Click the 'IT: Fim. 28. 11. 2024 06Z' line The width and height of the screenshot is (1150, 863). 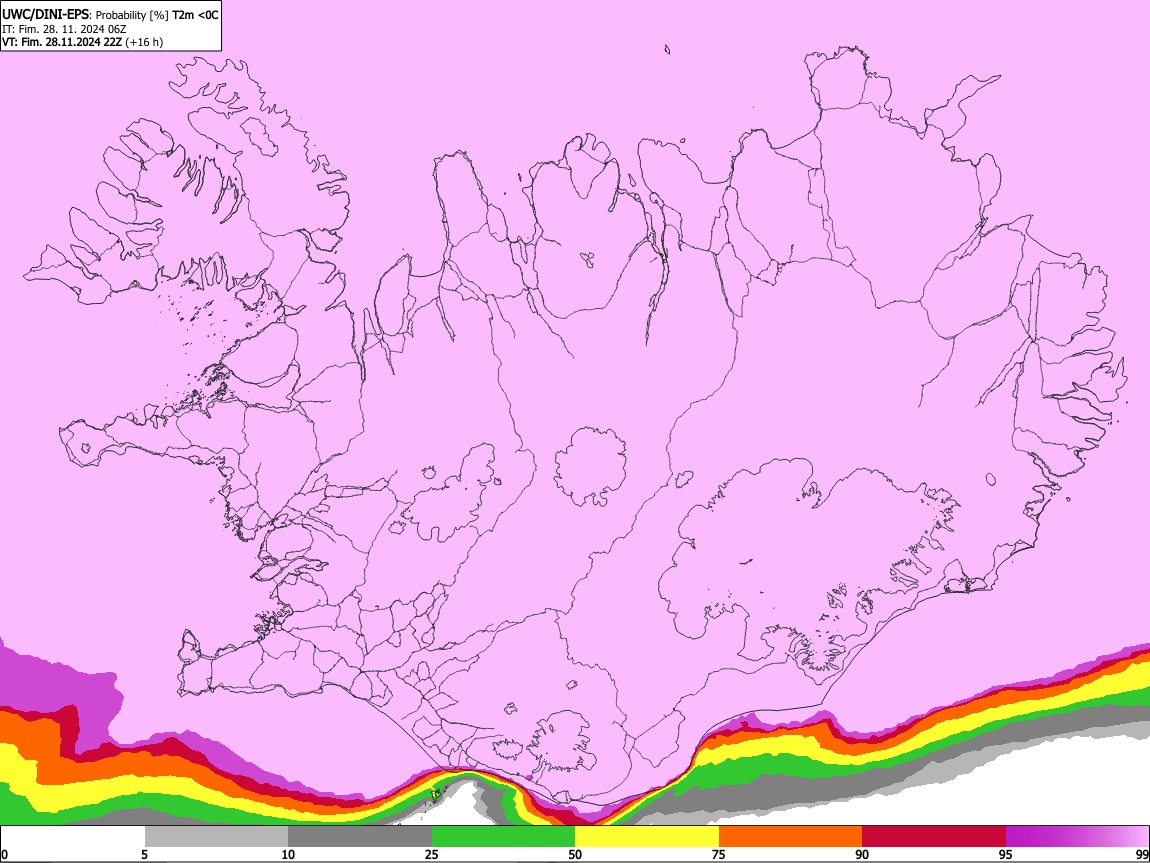coord(64,29)
